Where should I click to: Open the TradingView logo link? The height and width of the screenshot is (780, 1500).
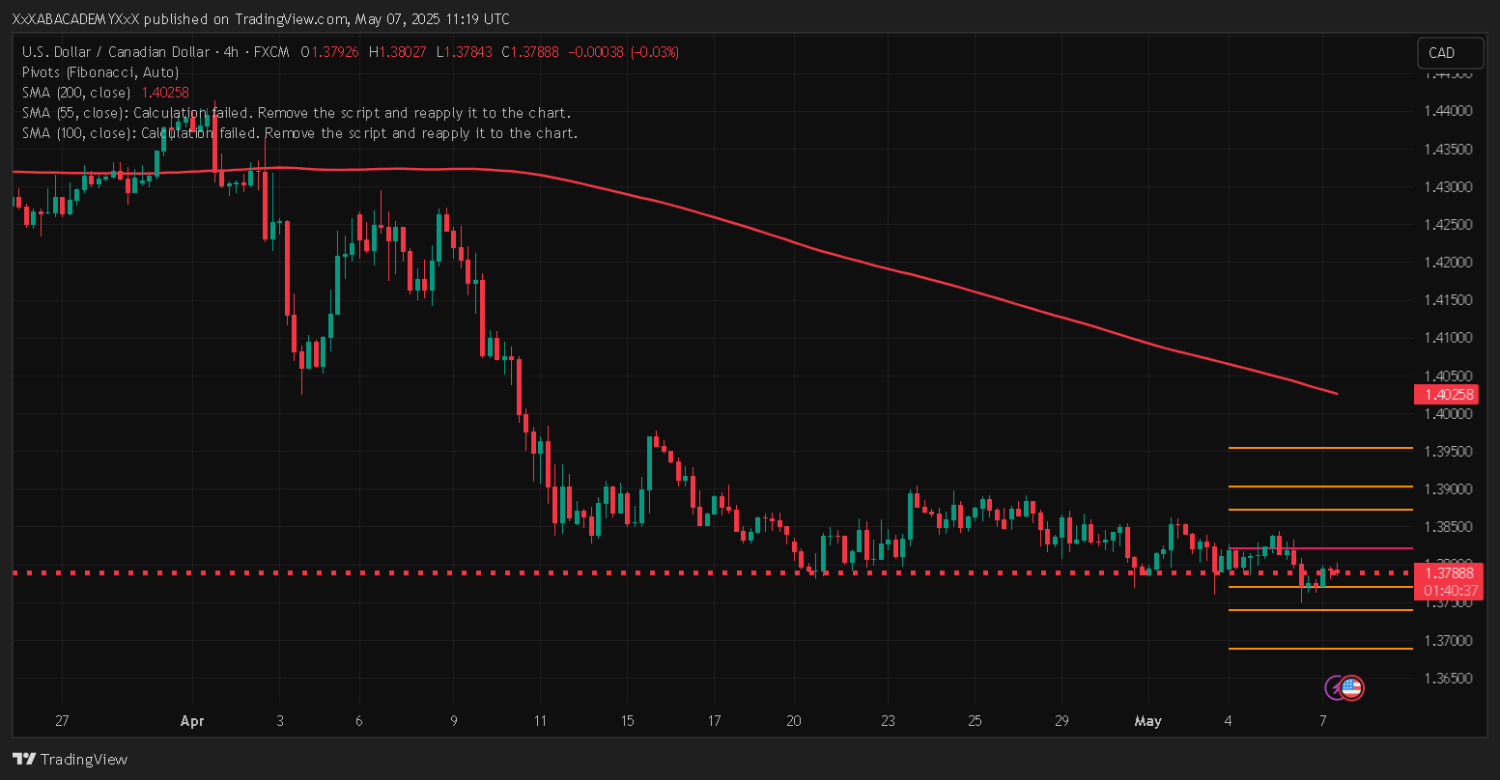[x=70, y=759]
